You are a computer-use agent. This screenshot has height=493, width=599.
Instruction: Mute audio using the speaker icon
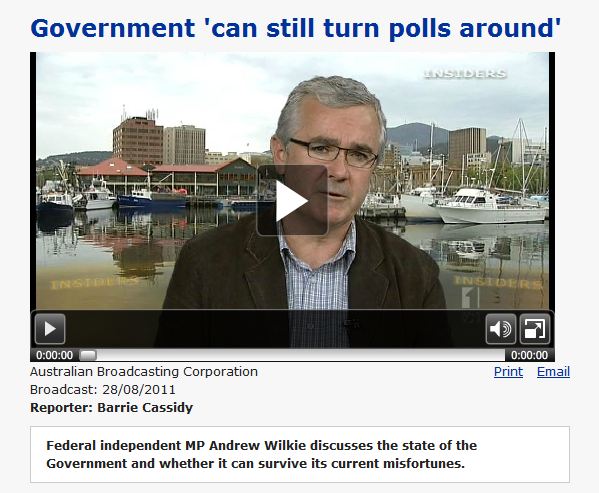pos(500,329)
